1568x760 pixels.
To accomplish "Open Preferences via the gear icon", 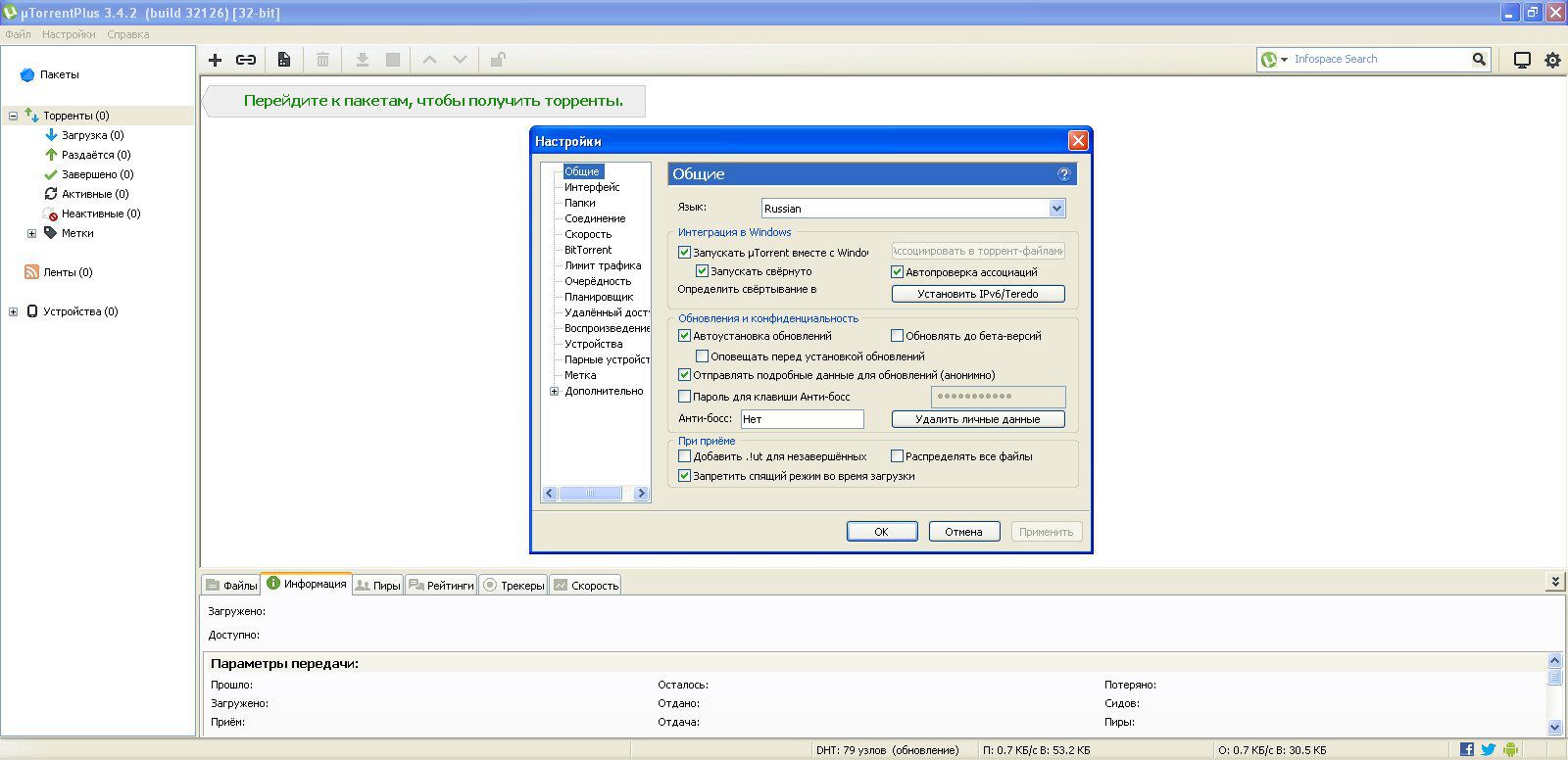I will (x=1552, y=60).
